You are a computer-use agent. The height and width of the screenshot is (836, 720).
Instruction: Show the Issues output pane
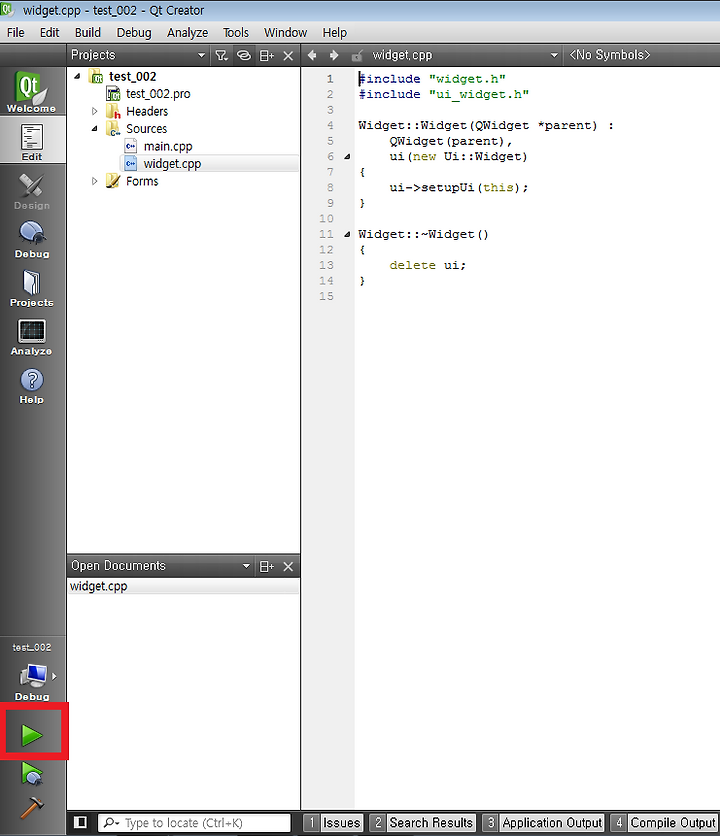pos(334,823)
